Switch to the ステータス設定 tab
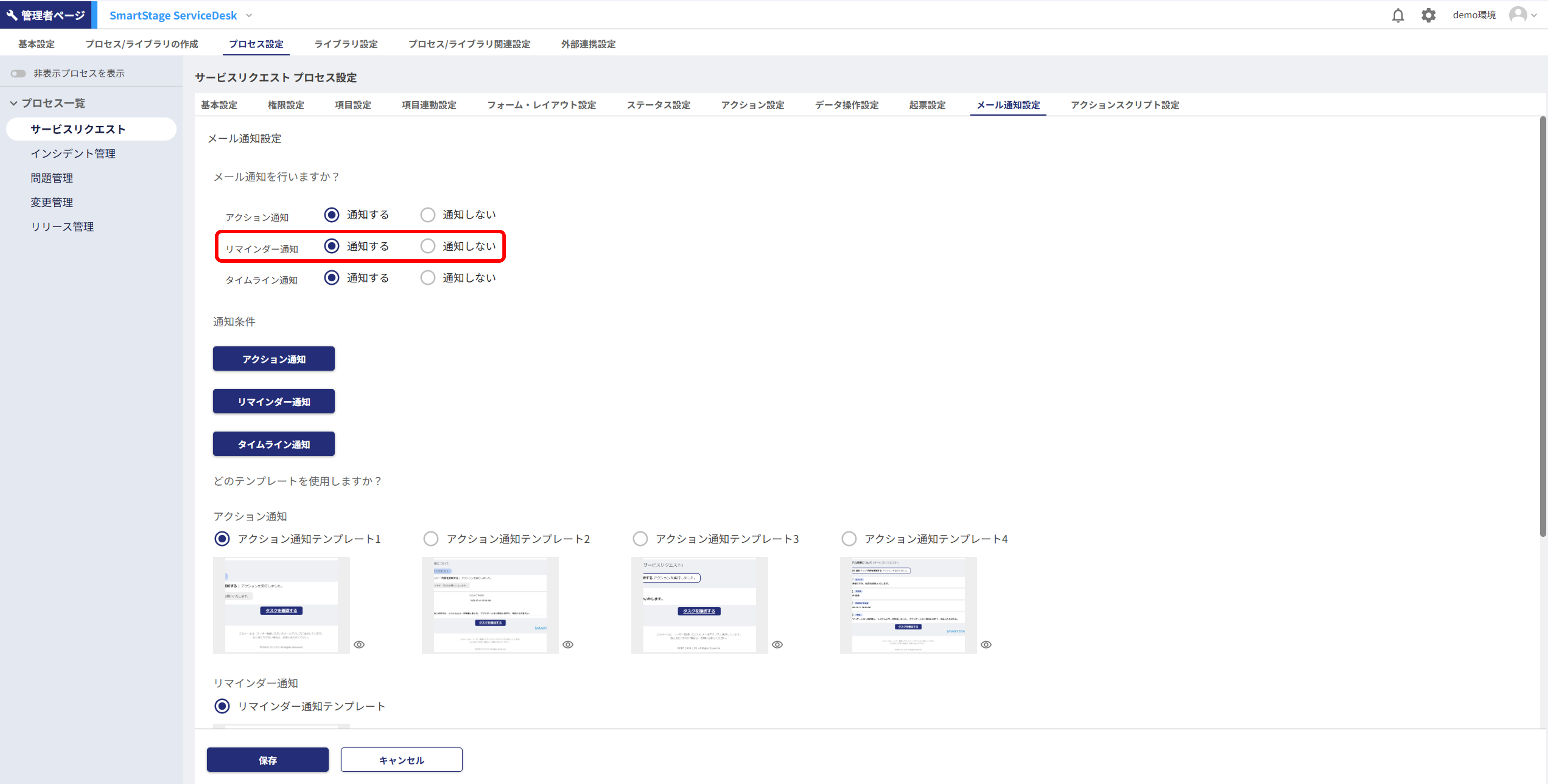 [x=658, y=105]
